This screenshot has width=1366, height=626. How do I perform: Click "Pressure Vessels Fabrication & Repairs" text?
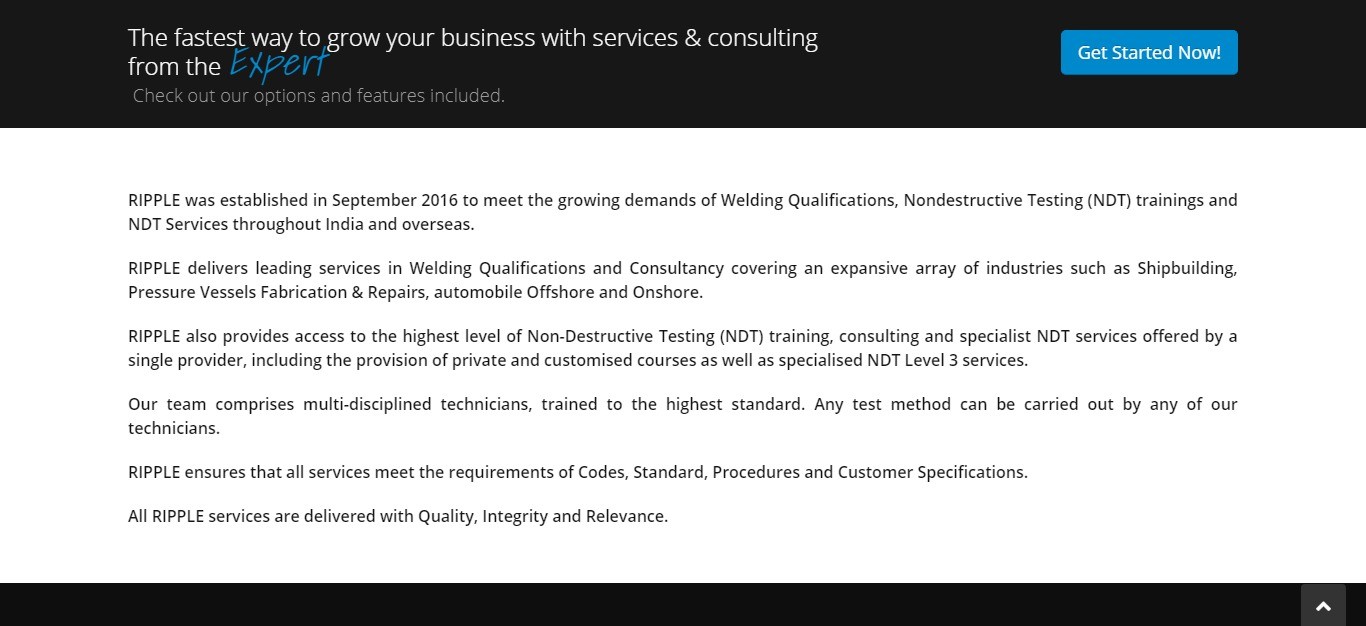click(276, 292)
